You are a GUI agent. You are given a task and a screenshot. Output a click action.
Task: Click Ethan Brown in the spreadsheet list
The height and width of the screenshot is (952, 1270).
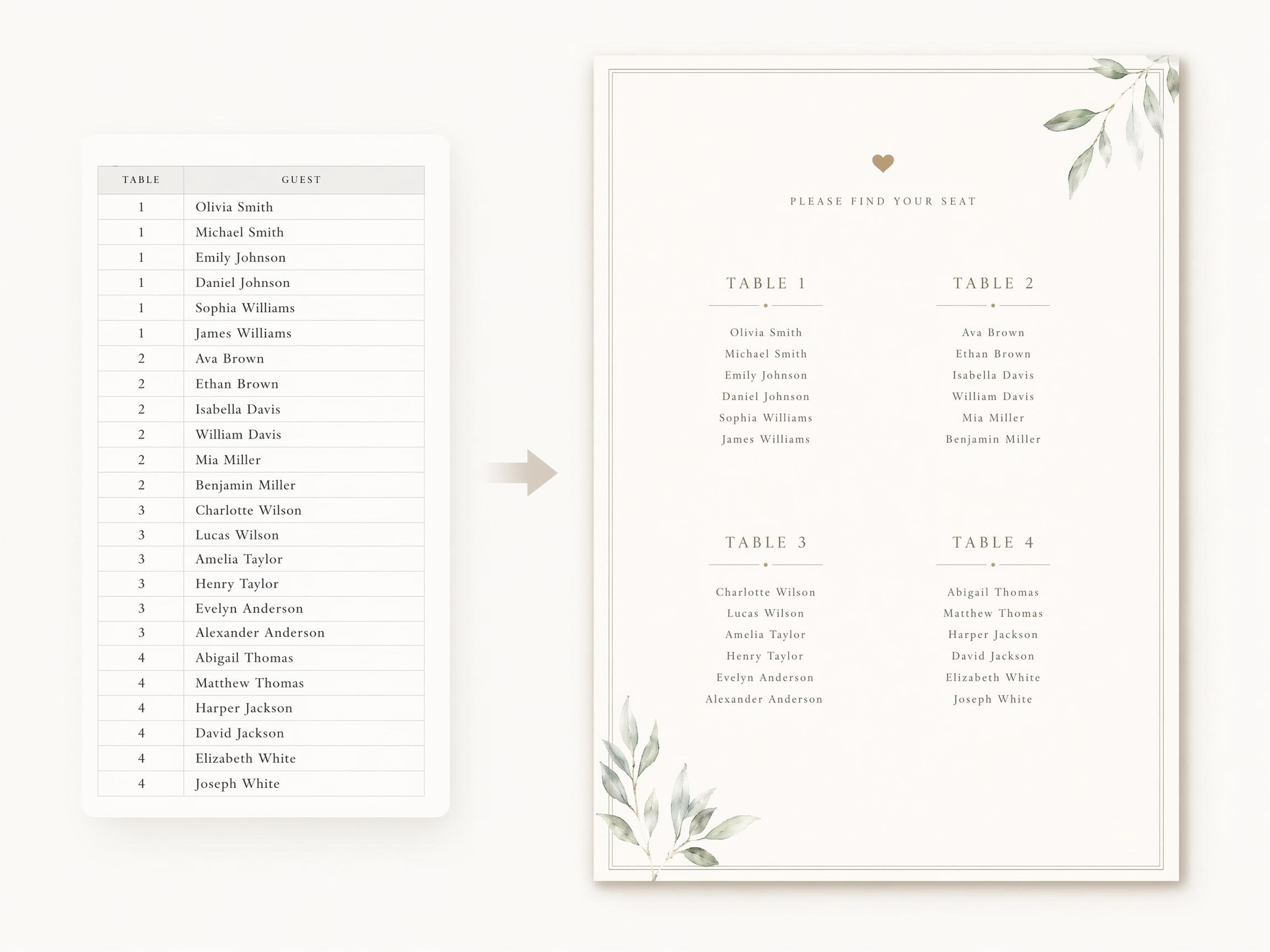[x=237, y=383]
